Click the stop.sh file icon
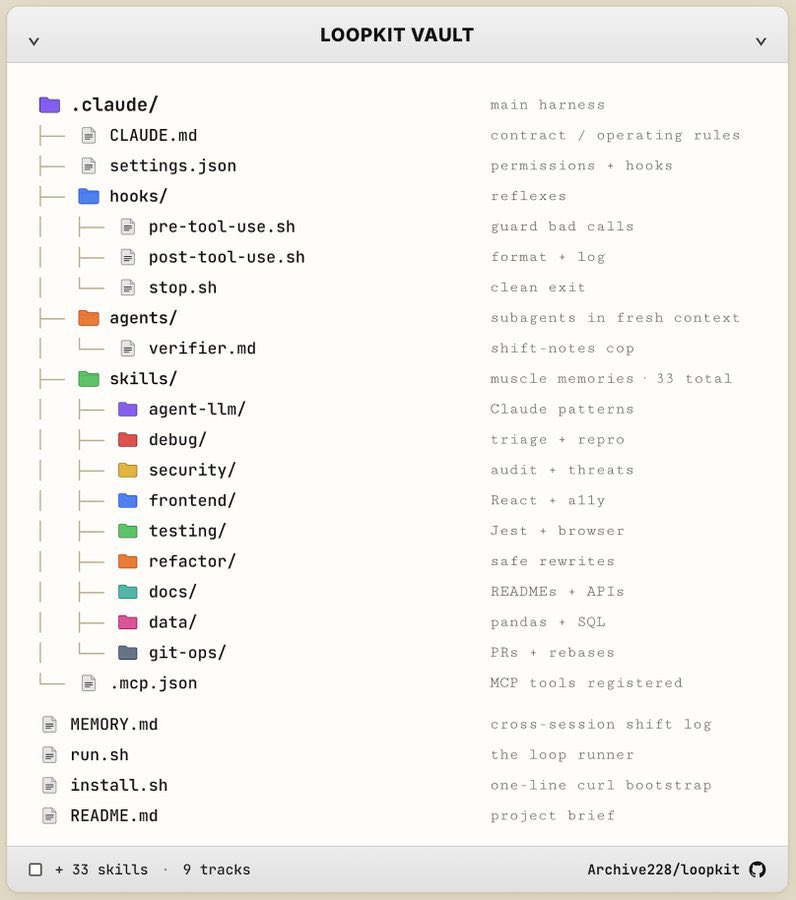796x900 pixels. tap(128, 288)
